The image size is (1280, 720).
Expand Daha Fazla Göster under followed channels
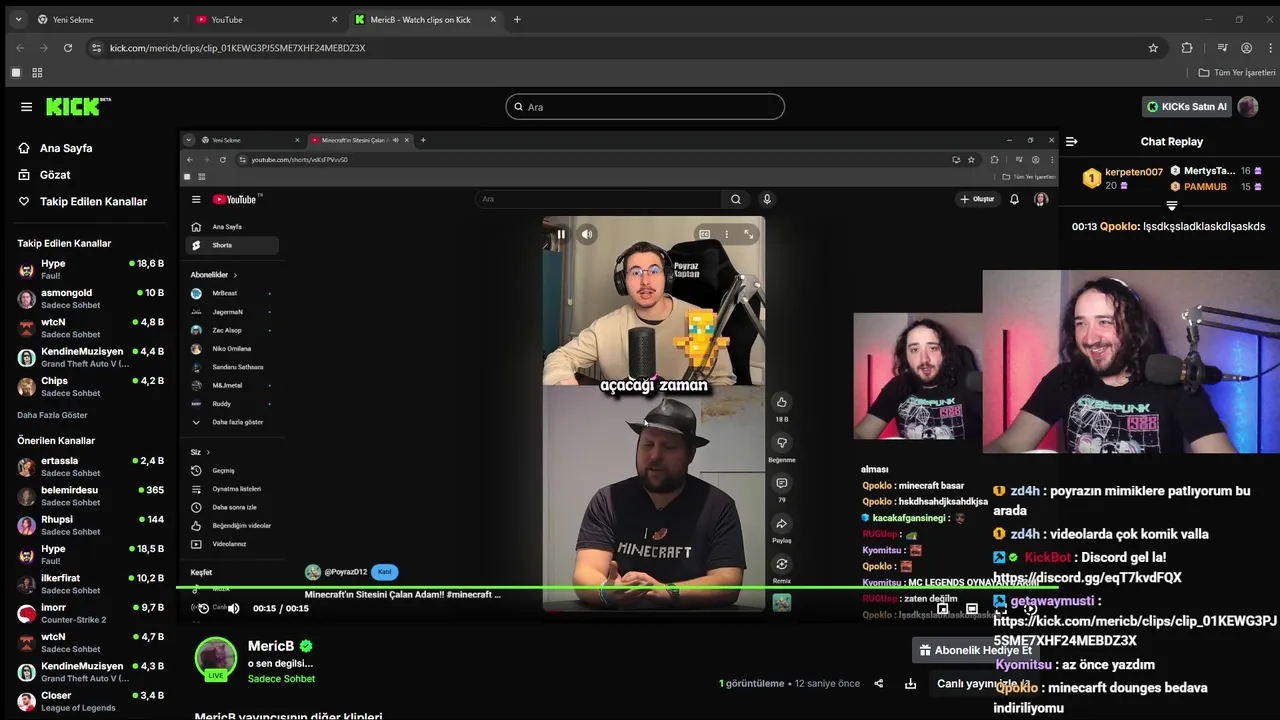[52, 415]
